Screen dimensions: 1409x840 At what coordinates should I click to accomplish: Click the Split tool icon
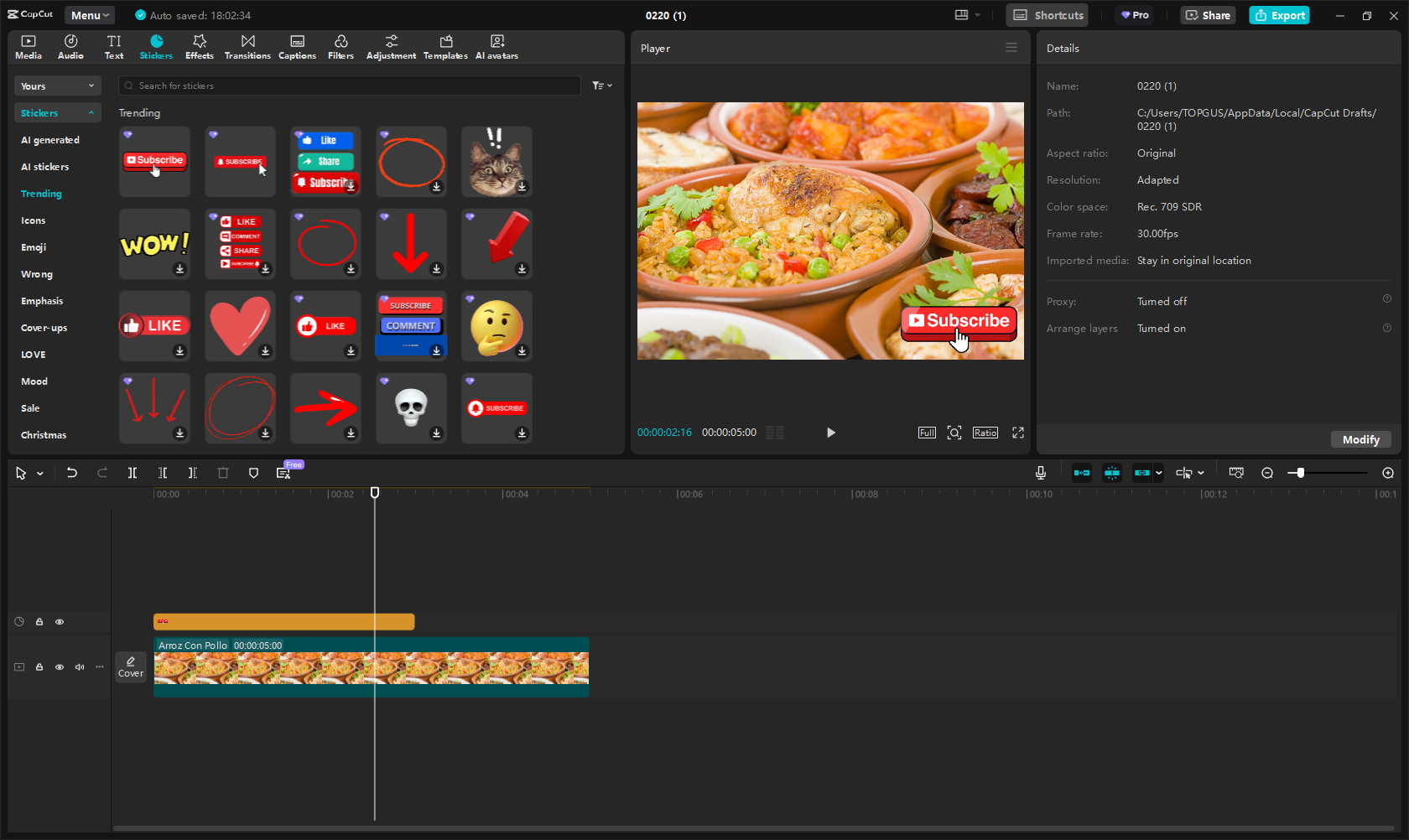(x=133, y=474)
